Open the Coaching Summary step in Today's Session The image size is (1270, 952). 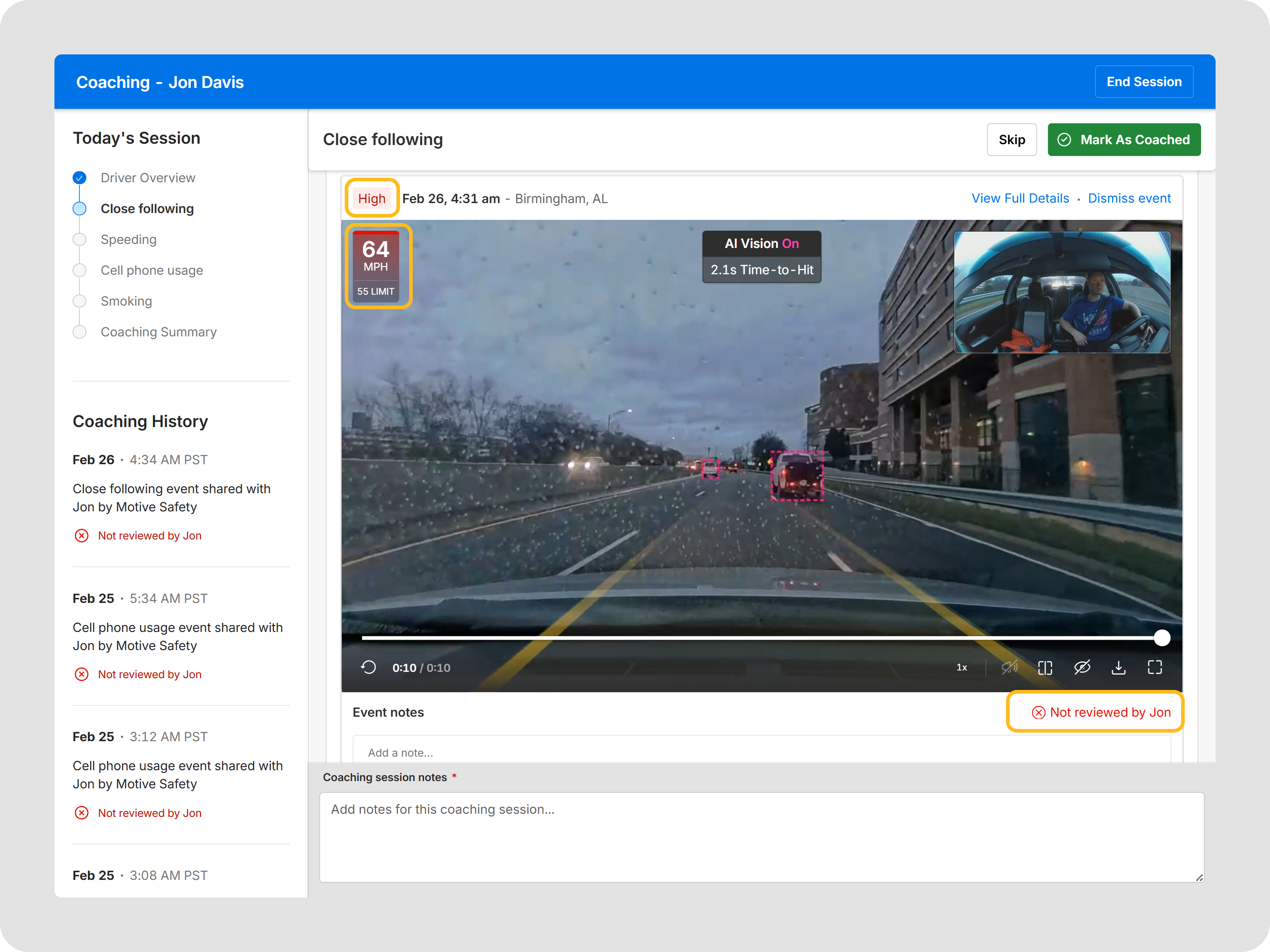tap(158, 332)
